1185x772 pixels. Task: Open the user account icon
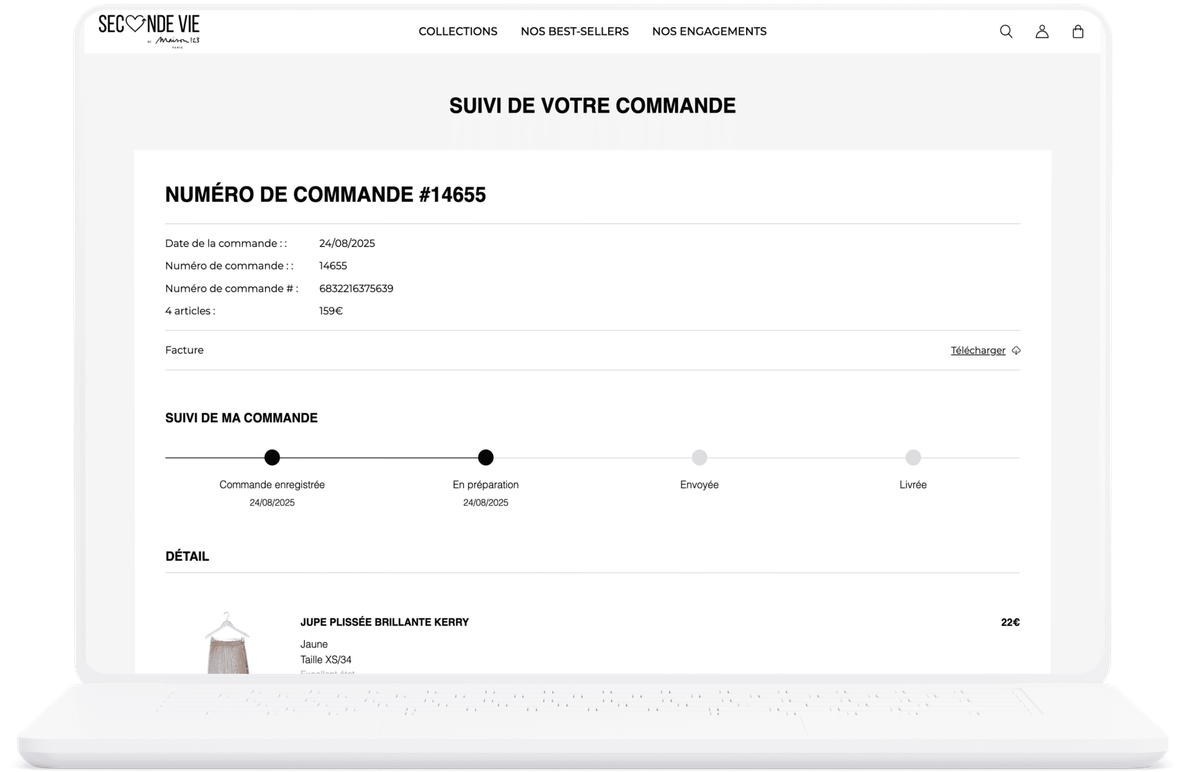pyautogui.click(x=1042, y=31)
